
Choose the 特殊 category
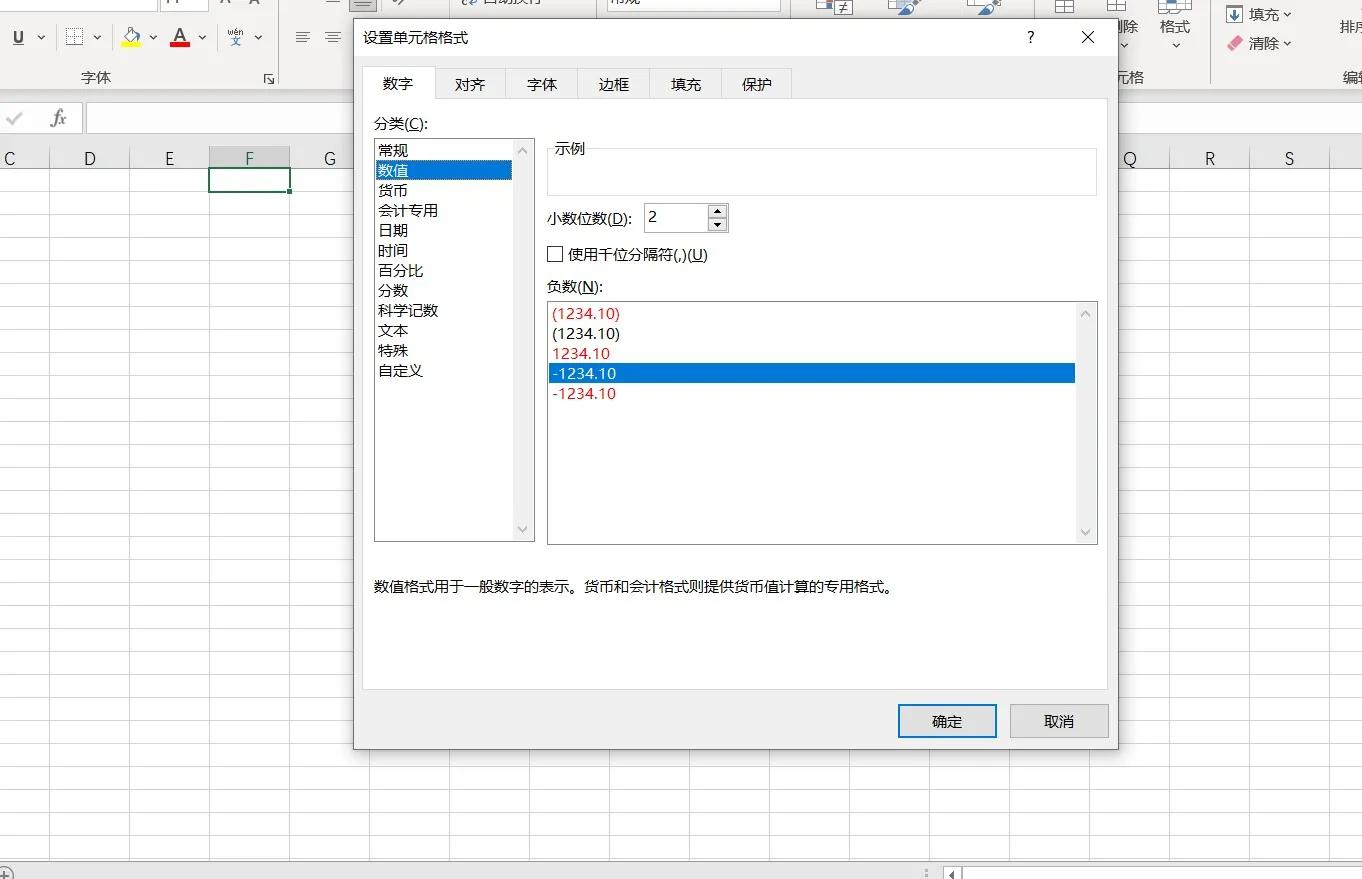(444, 351)
